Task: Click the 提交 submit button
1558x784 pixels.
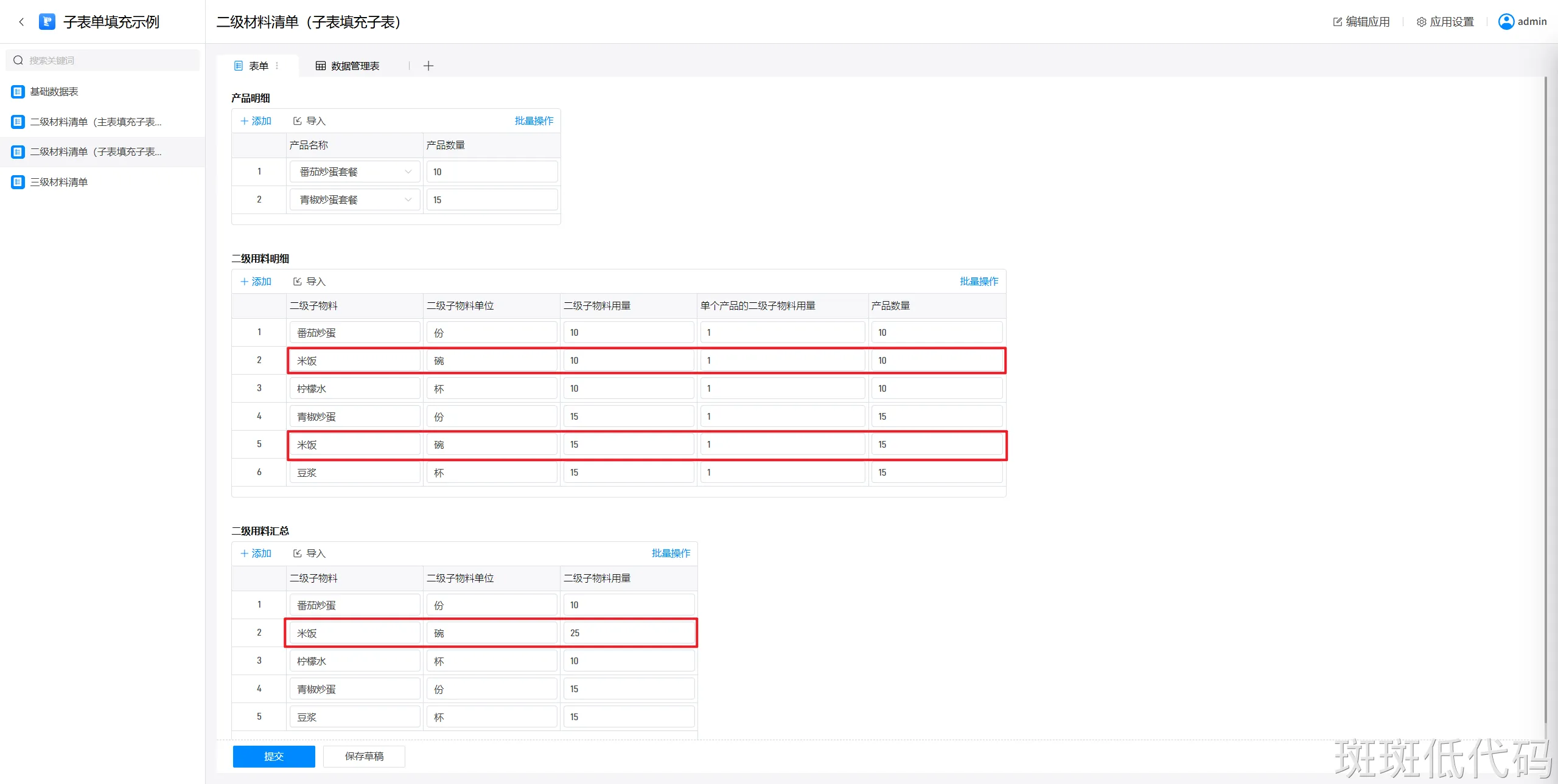Action: click(x=274, y=756)
